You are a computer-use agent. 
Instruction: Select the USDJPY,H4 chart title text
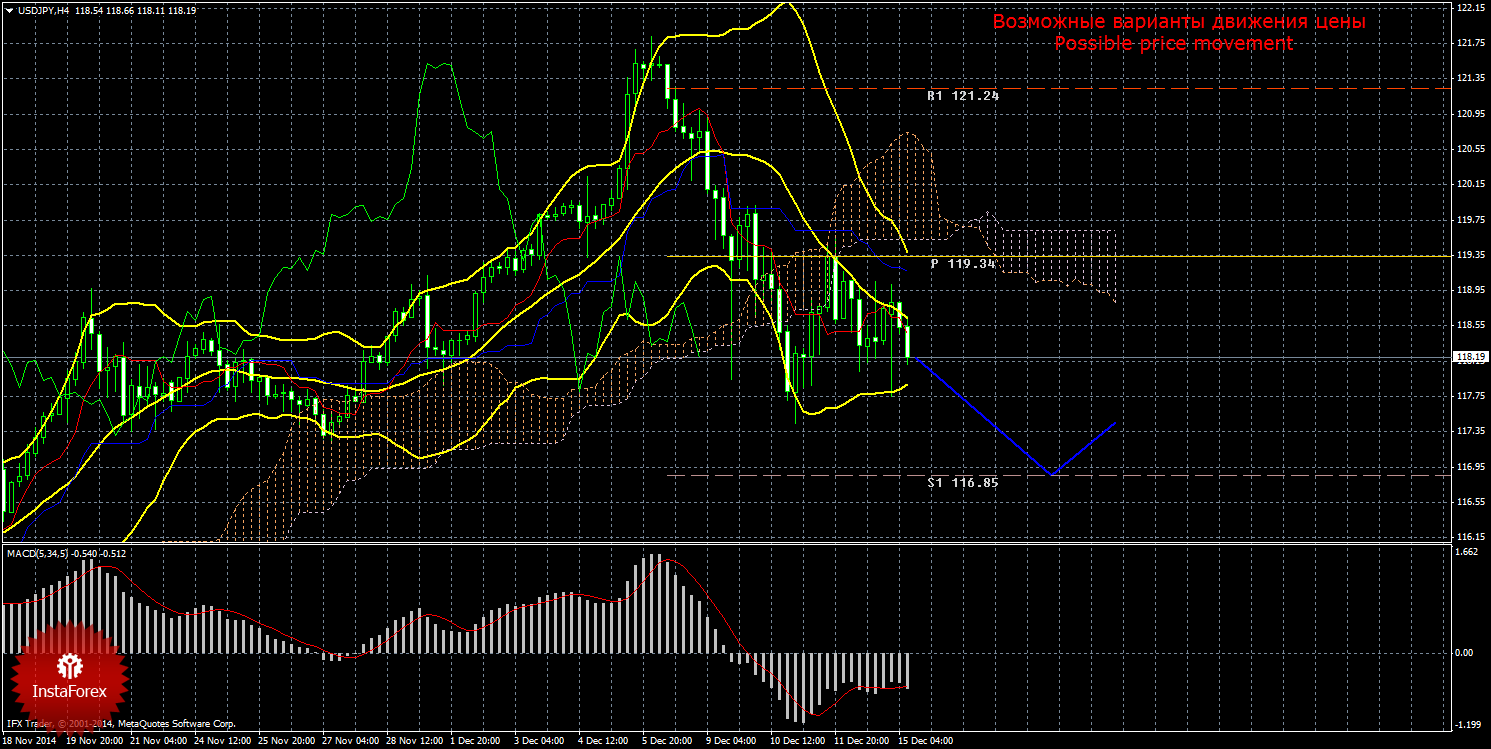click(41, 9)
